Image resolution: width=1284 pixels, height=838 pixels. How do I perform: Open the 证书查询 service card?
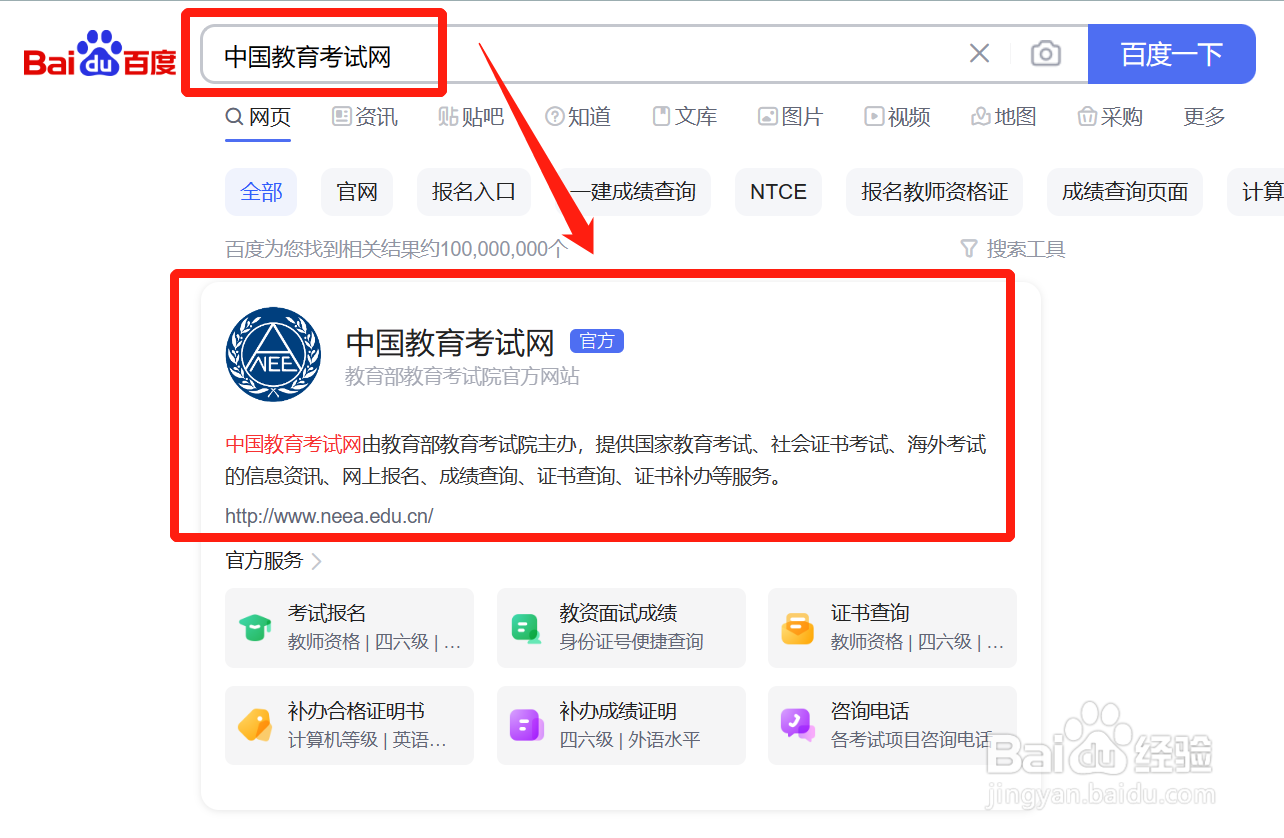(892, 628)
